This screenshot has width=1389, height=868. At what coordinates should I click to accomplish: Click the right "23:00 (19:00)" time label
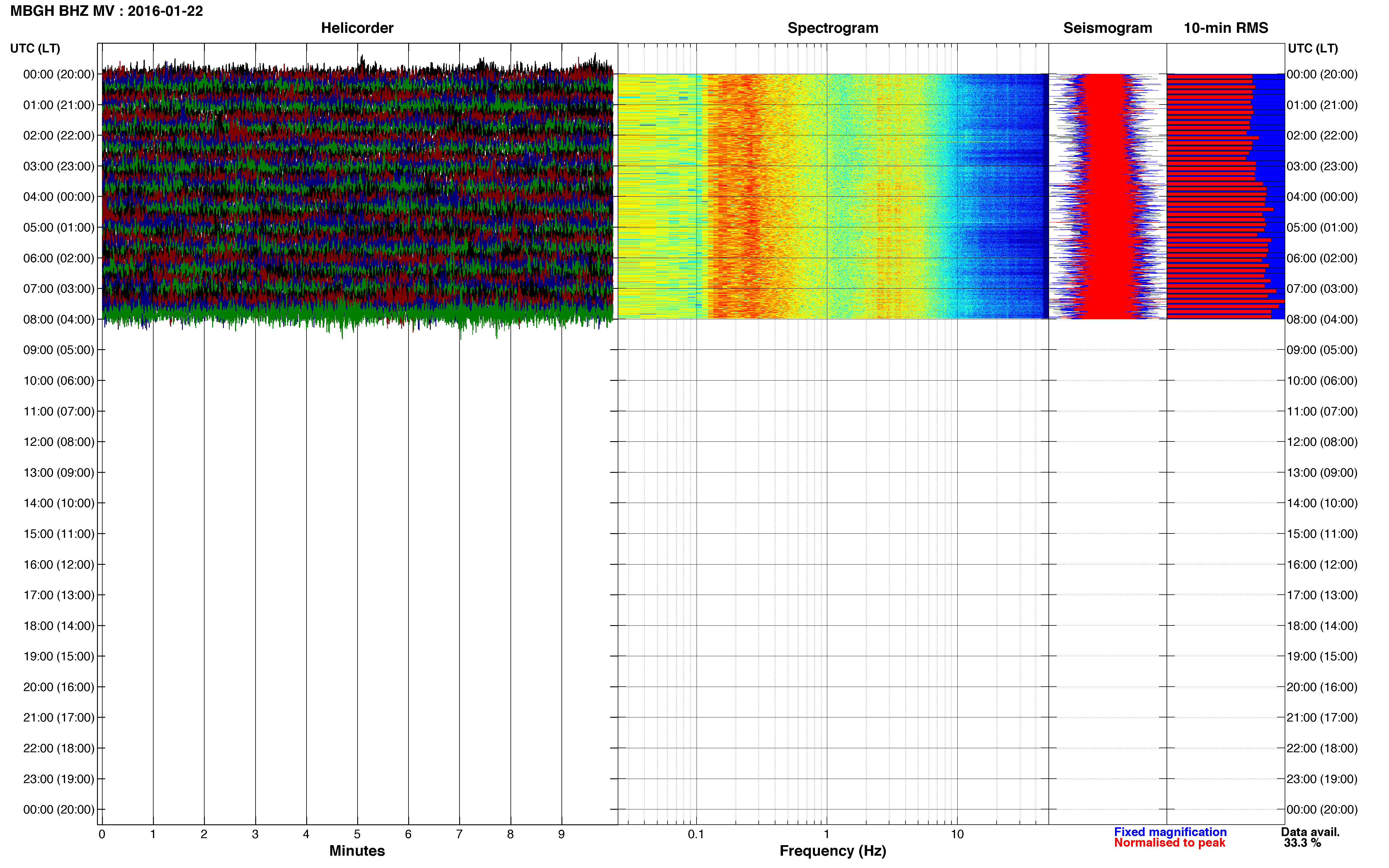(x=1322, y=778)
